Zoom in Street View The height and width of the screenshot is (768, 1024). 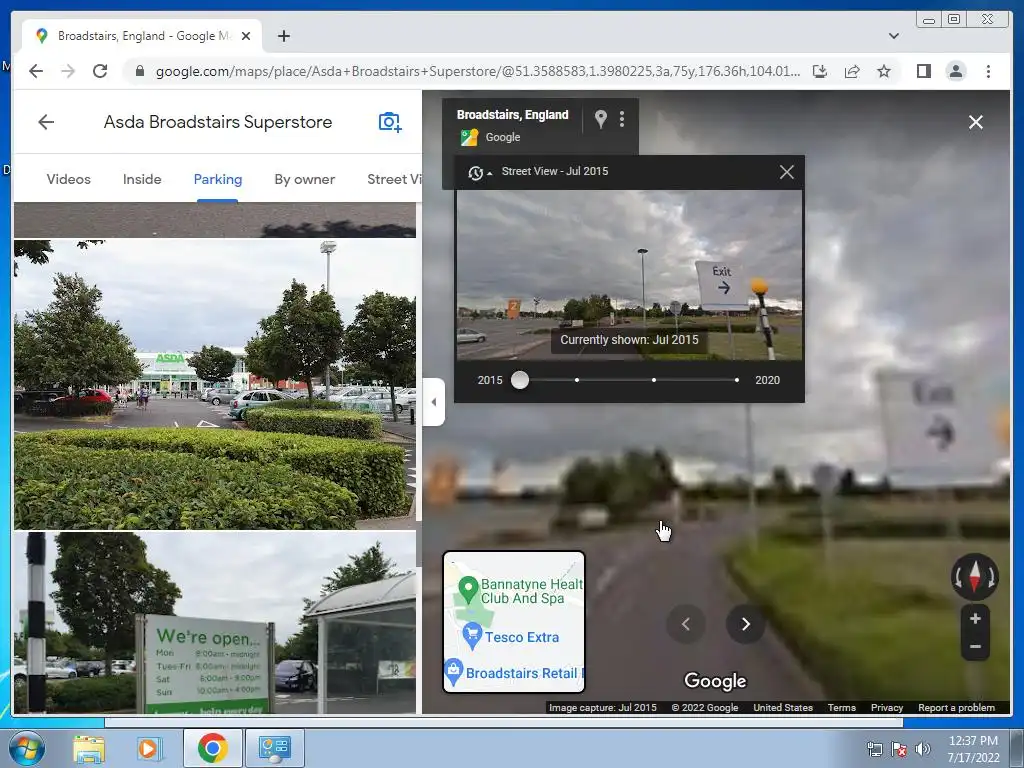click(975, 618)
